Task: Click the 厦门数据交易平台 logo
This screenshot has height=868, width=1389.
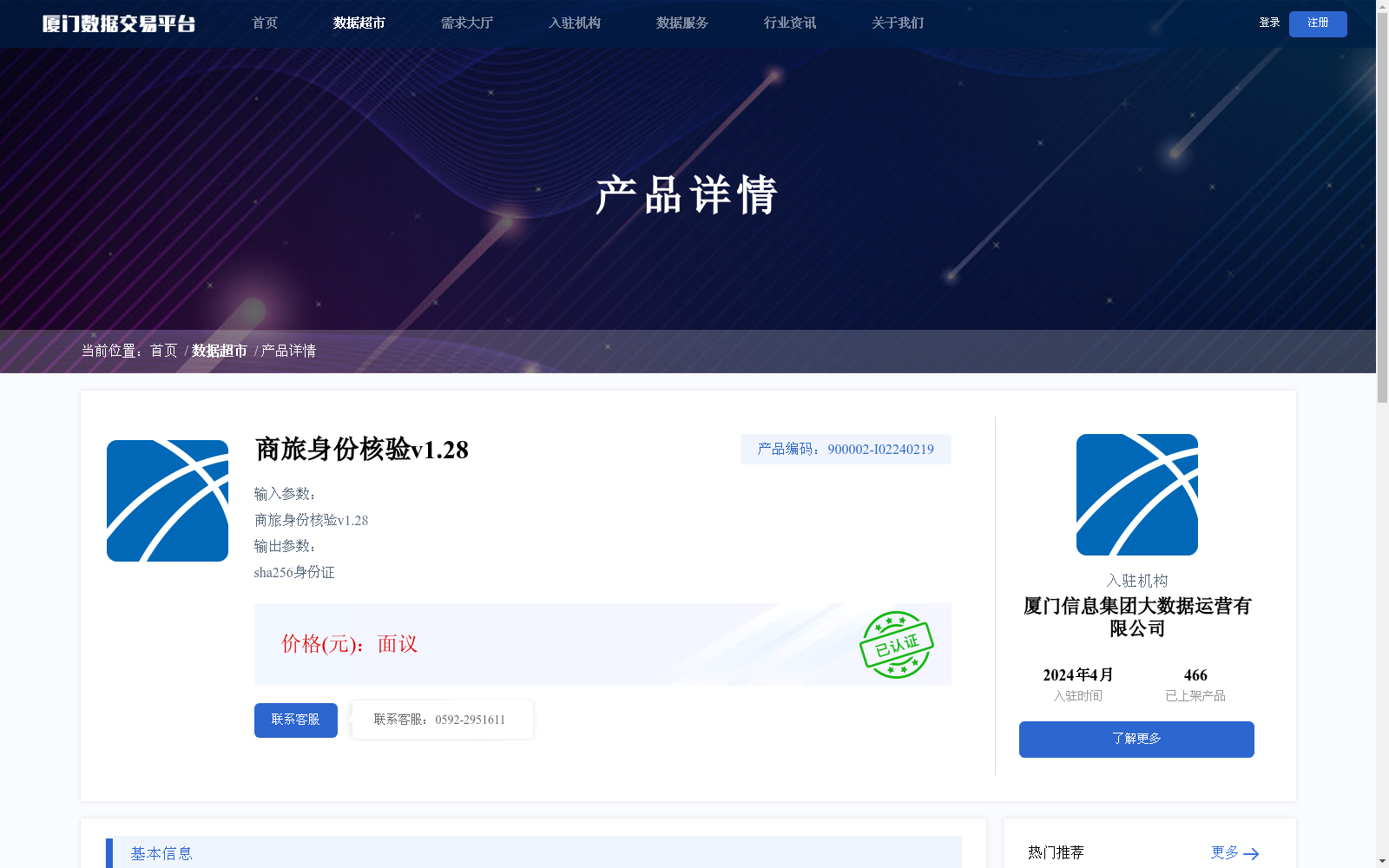Action: point(120,23)
